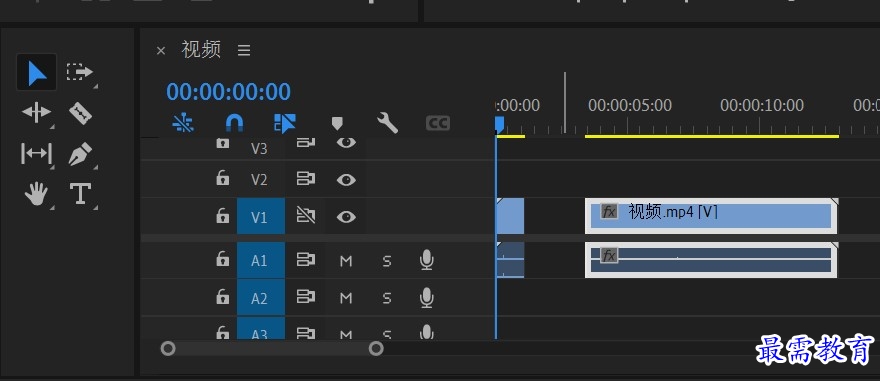Click the 00:00:00:00 playhead timecode
This screenshot has height=381, width=880.
[228, 91]
